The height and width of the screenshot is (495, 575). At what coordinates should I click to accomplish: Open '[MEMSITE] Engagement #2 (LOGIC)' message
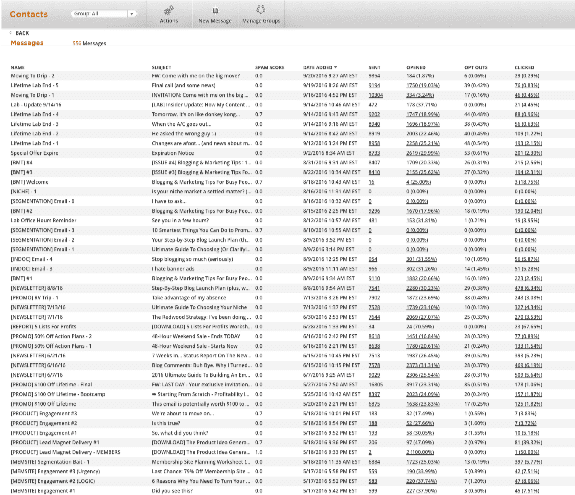52,481
